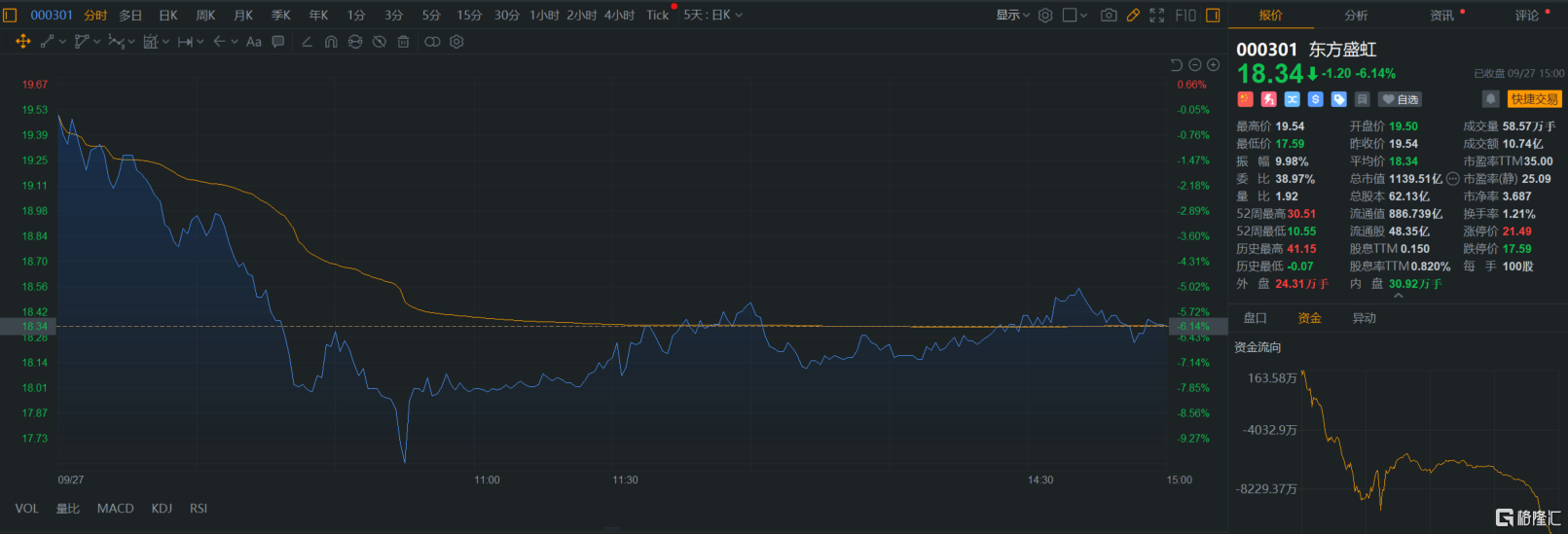Select the Aa text annotation tool
Image resolution: width=1568 pixels, height=534 pixels.
coord(254,42)
